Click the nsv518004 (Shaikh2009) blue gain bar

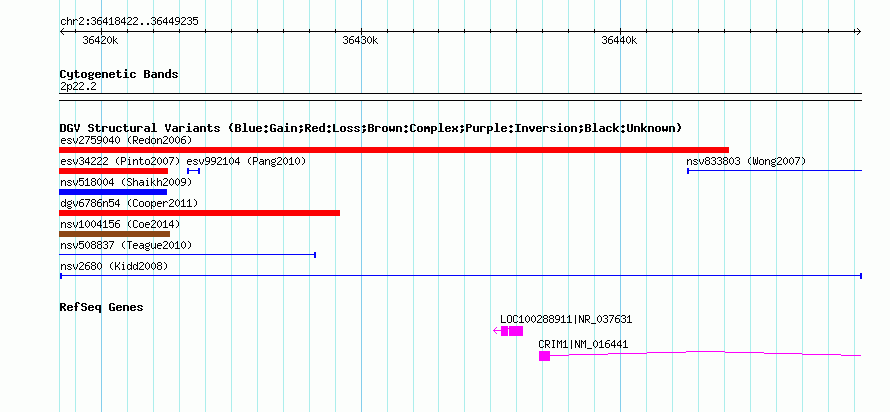[x=113, y=192]
